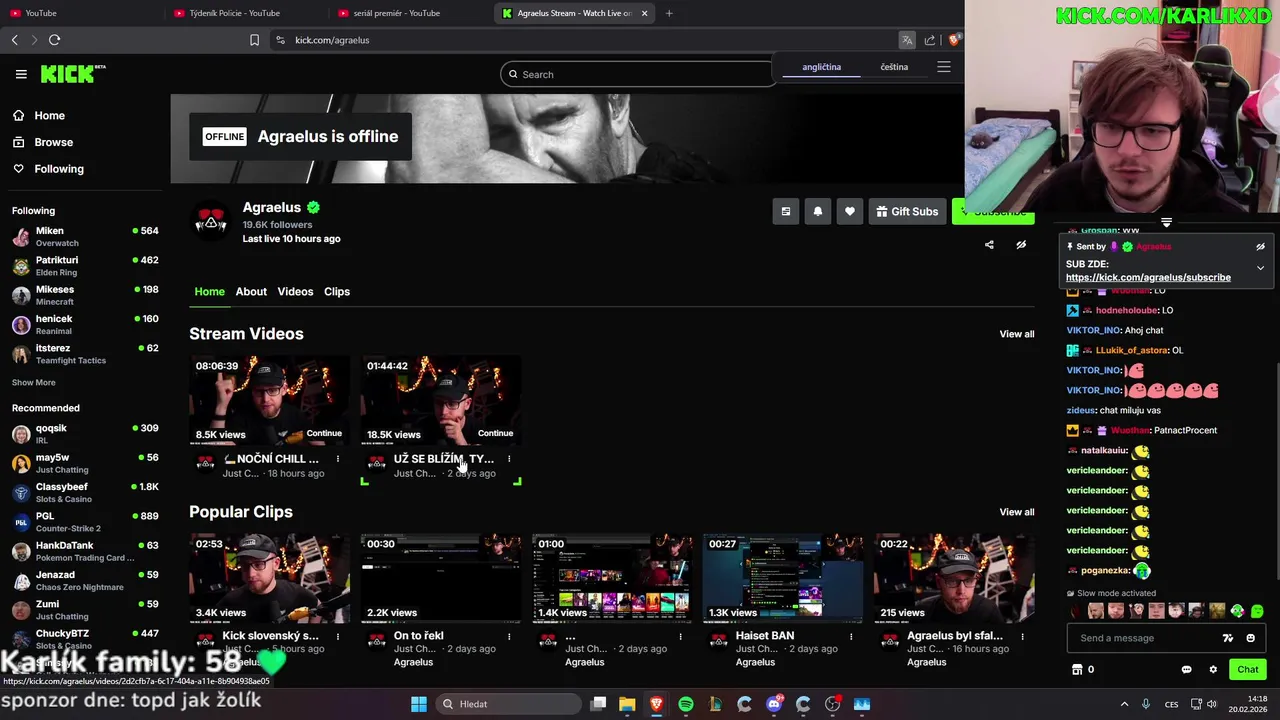Screen dimensions: 1280x720
Task: Open 7TV emotes in chat input
Action: coord(1228,638)
